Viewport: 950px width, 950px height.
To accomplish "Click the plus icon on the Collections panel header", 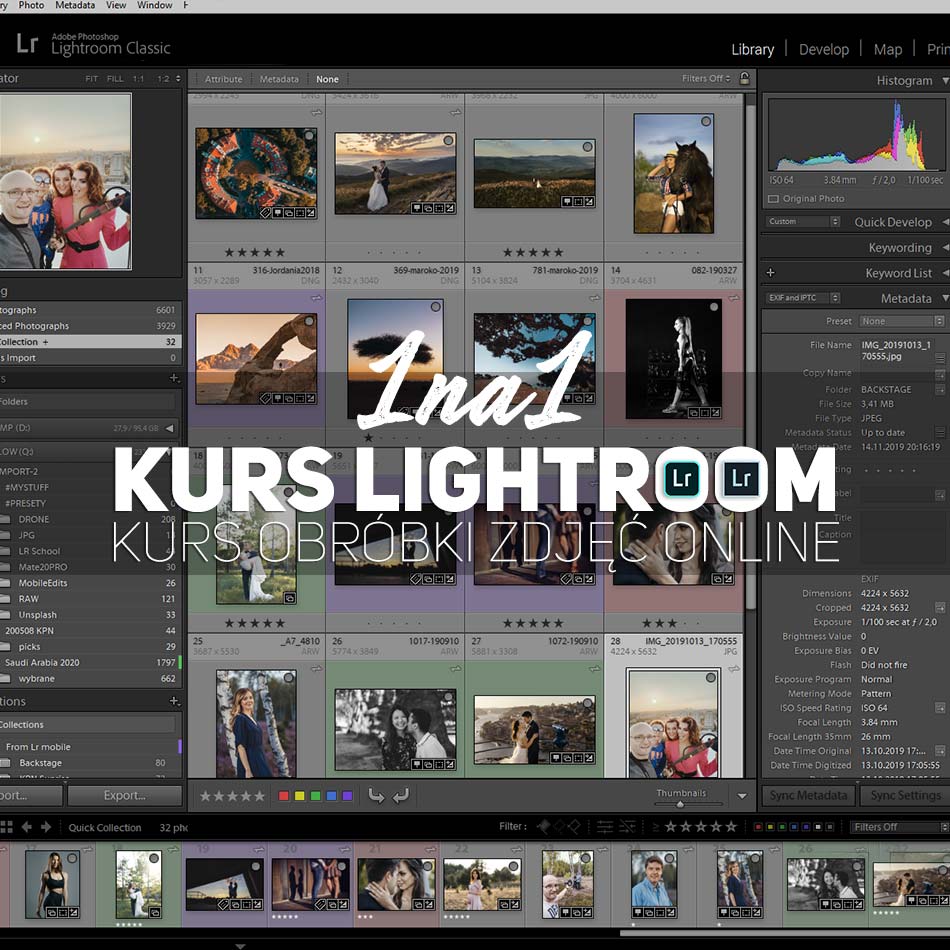I will pos(174,701).
